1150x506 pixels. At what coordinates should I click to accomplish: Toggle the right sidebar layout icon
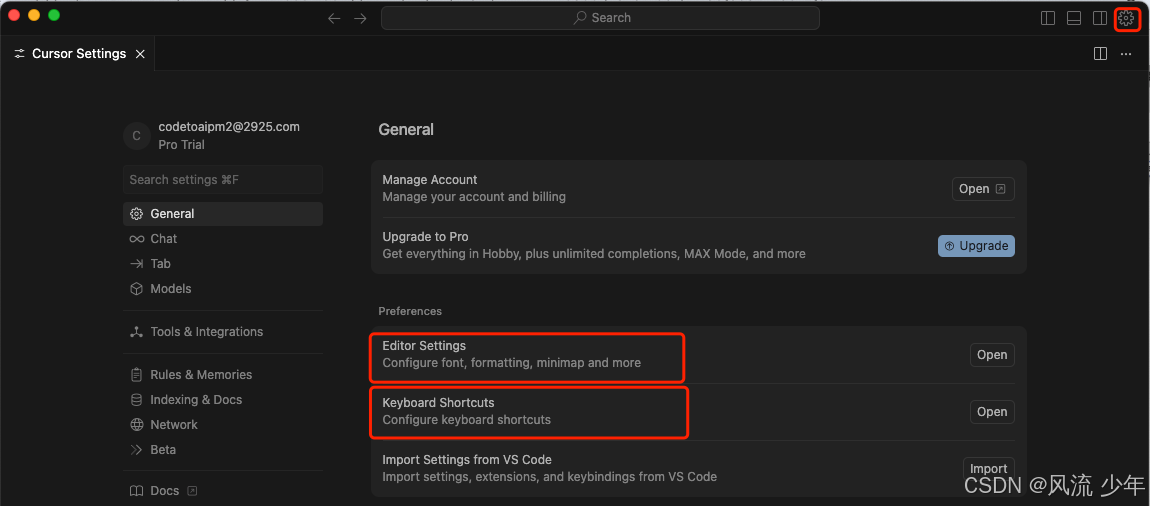(1099, 18)
